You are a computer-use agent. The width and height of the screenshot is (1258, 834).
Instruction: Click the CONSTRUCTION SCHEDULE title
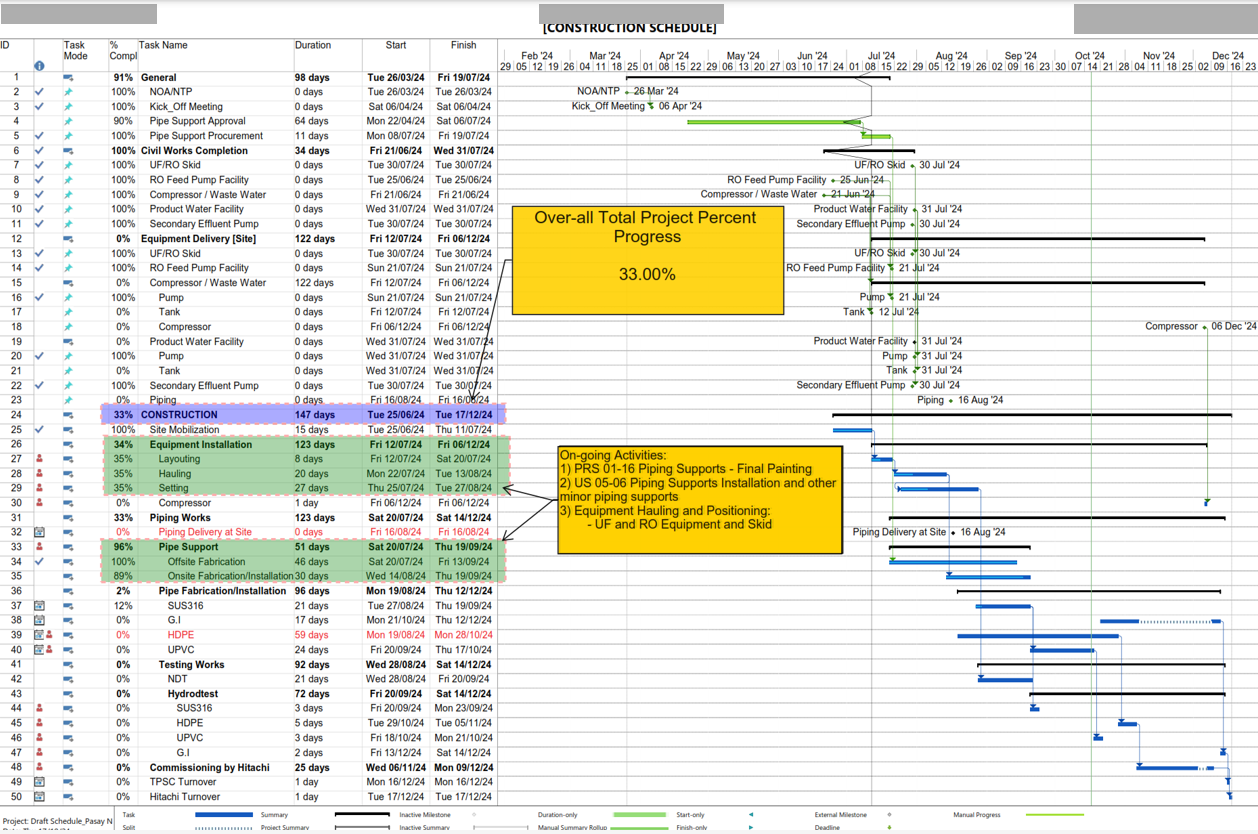[629, 27]
